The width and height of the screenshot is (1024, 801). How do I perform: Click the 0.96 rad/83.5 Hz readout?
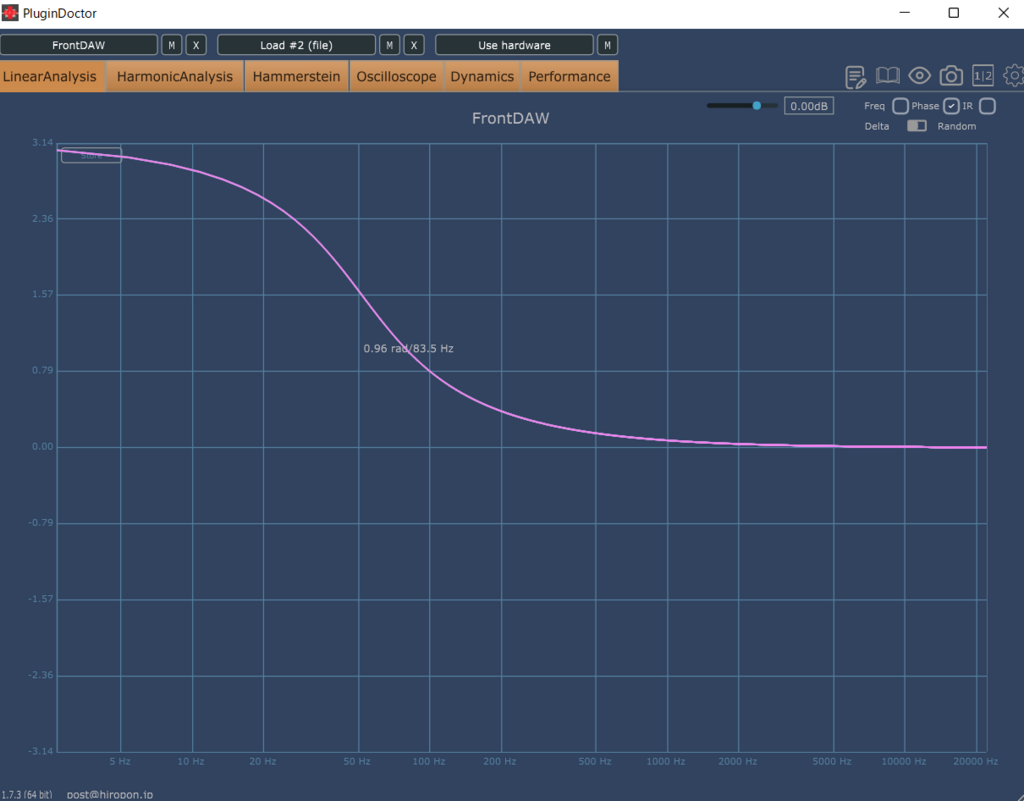pyautogui.click(x=408, y=349)
